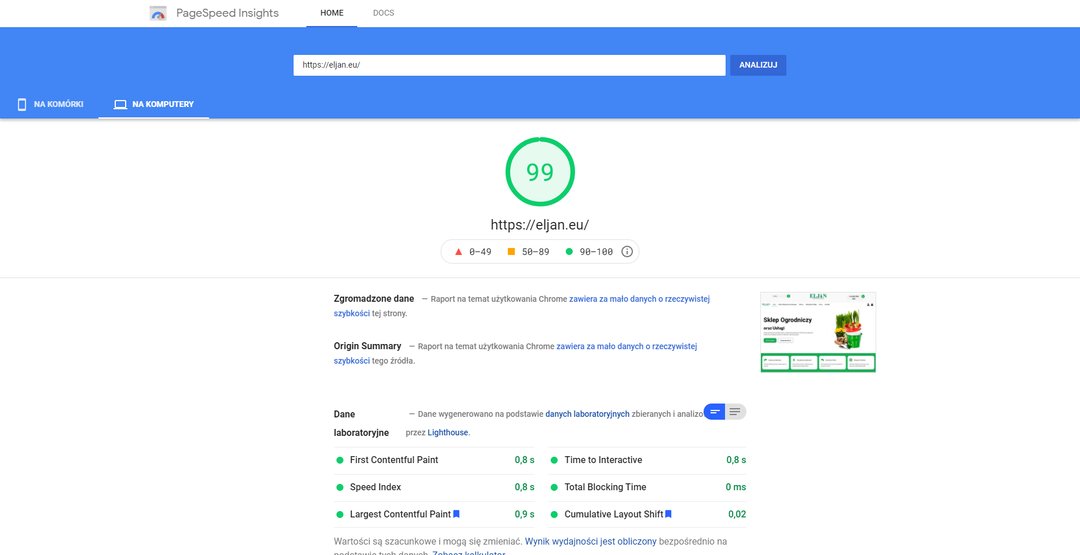
Task: Open the Wynik wydajności jest obliczony link
Action: coord(590,541)
